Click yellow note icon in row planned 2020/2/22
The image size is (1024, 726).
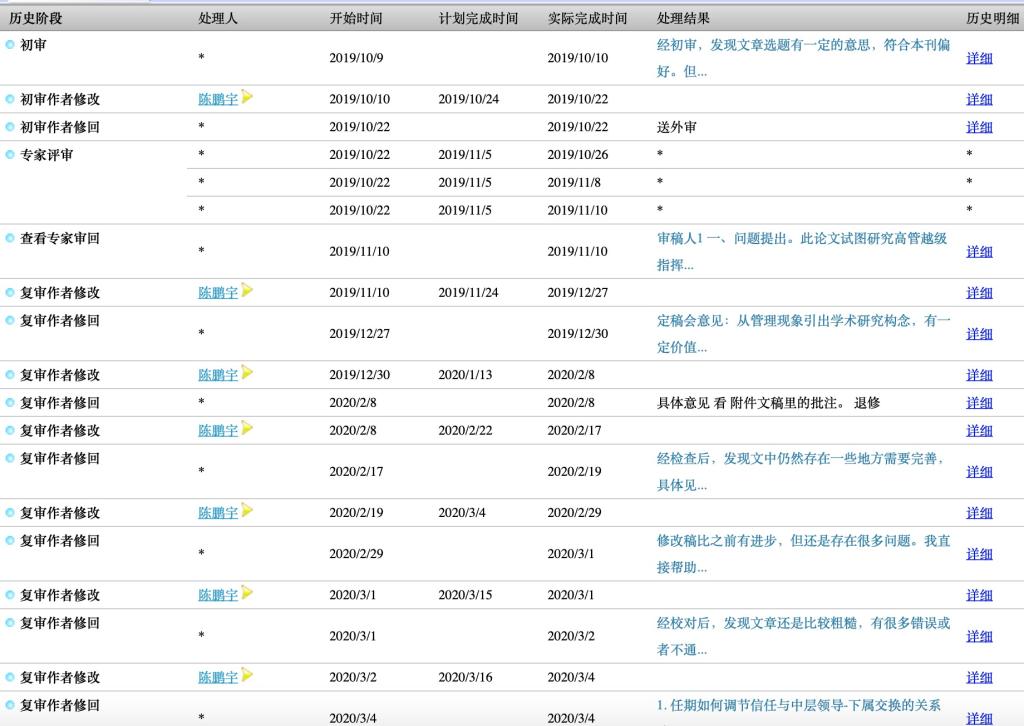coord(247,429)
